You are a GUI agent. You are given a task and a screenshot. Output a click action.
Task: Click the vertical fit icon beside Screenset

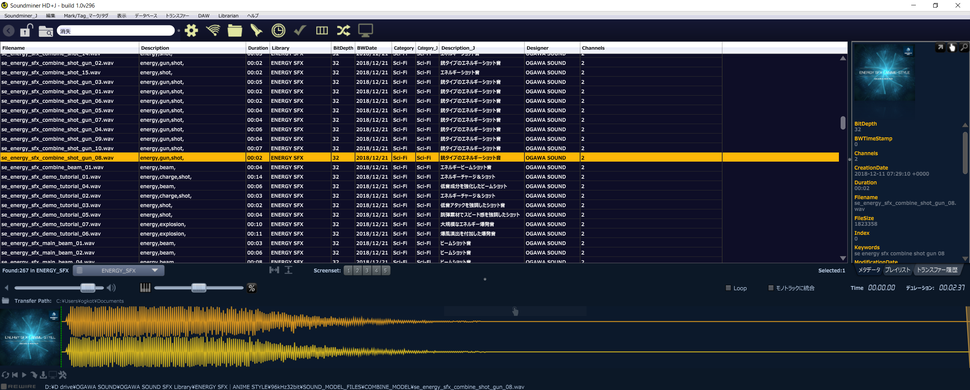[289, 271]
